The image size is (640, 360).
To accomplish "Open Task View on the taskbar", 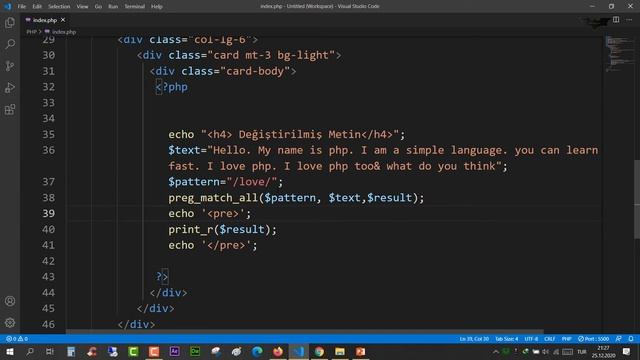I will (x=50, y=351).
